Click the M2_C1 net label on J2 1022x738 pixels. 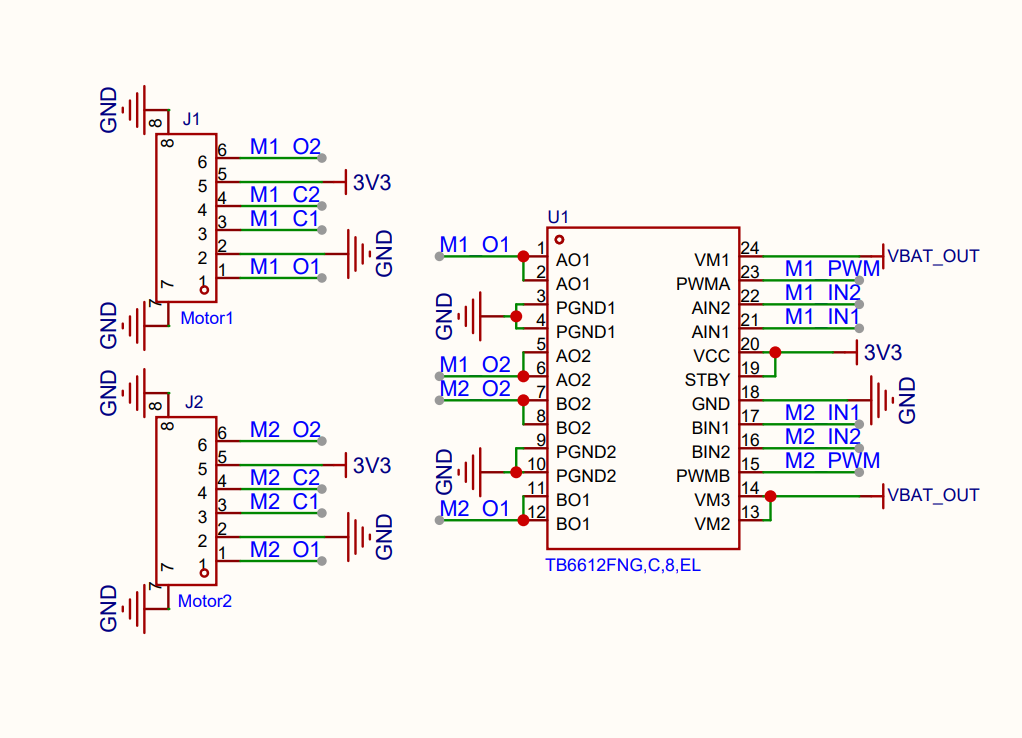285,502
